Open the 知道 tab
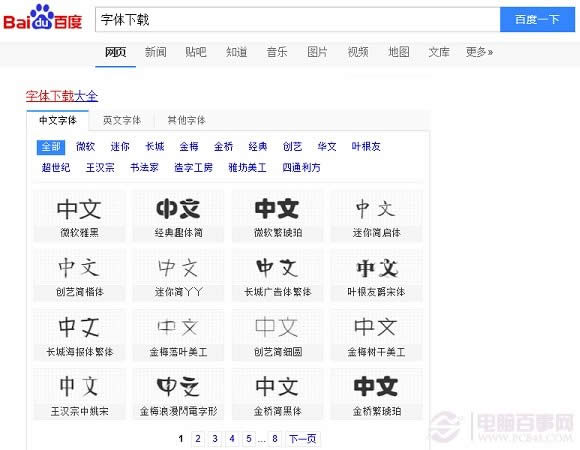 [236, 52]
